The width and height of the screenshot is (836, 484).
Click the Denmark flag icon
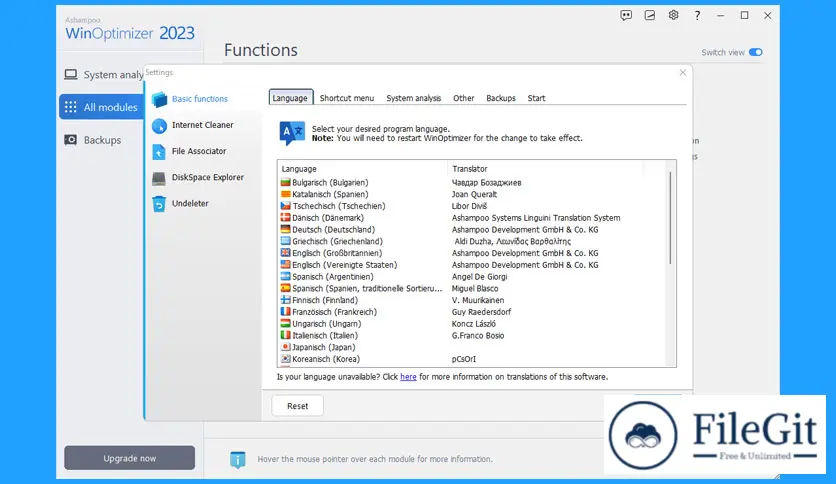click(x=286, y=217)
